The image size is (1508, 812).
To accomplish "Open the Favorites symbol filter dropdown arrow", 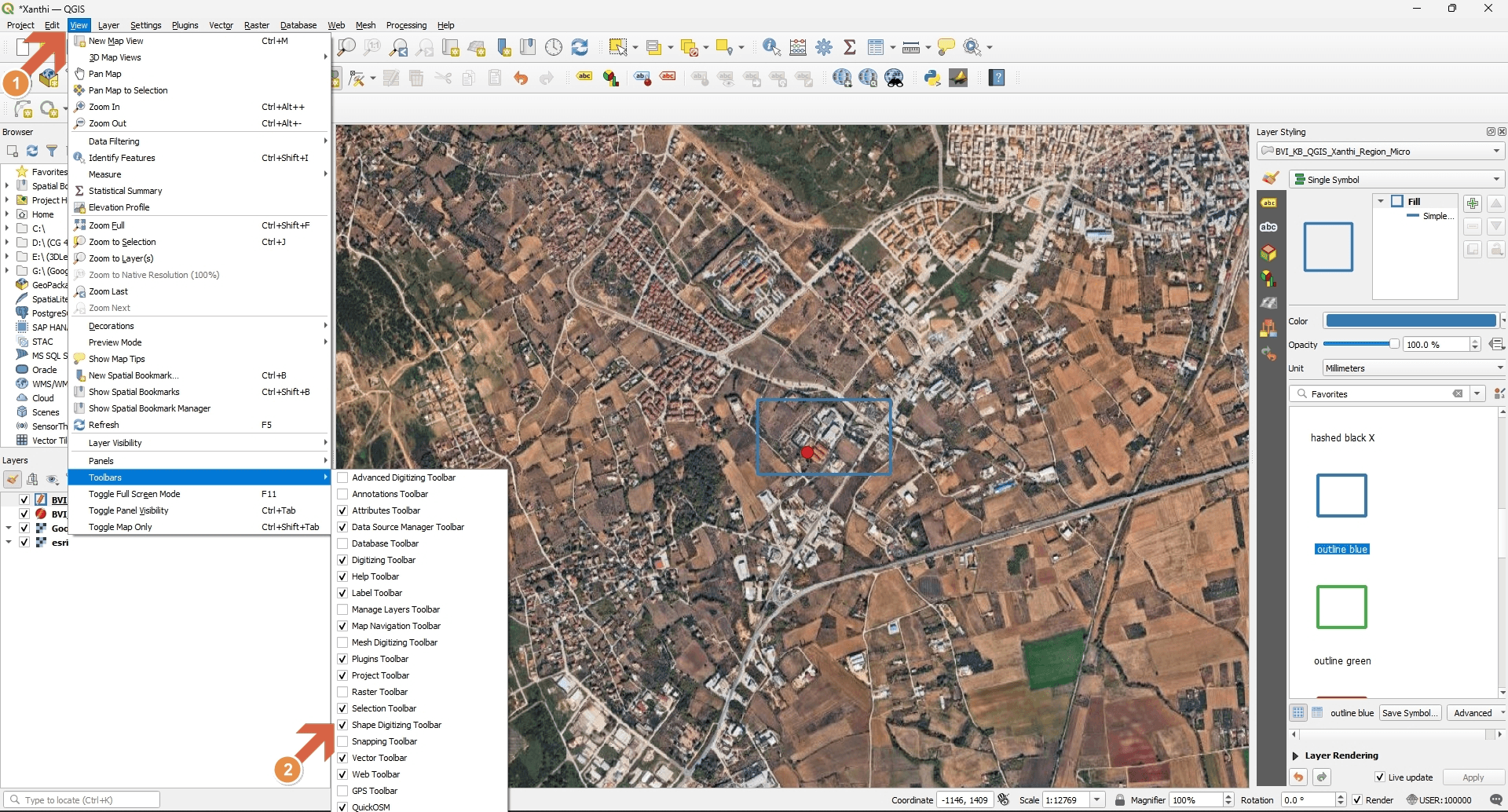I will (x=1477, y=394).
